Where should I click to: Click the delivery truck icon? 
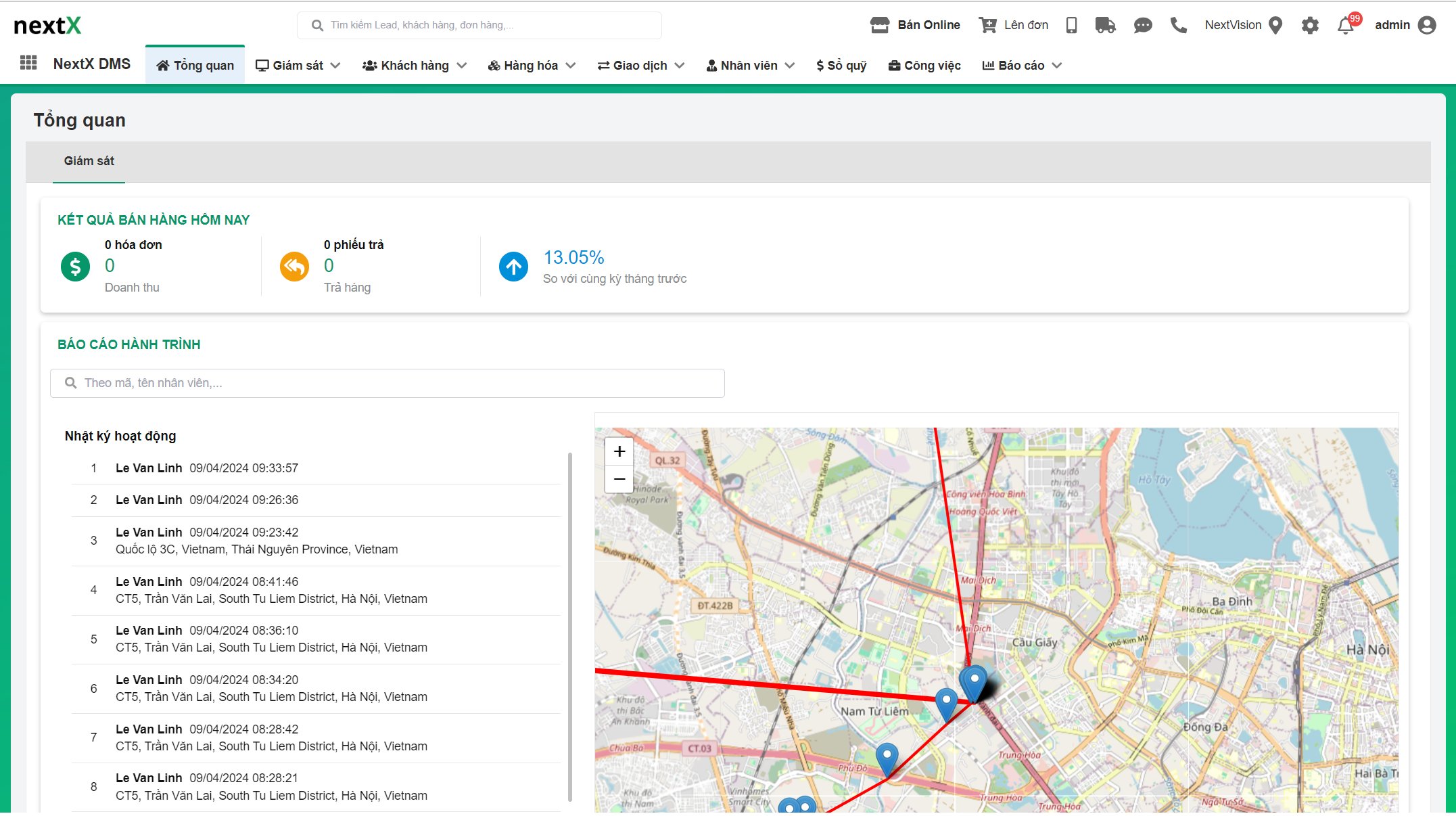click(1106, 24)
